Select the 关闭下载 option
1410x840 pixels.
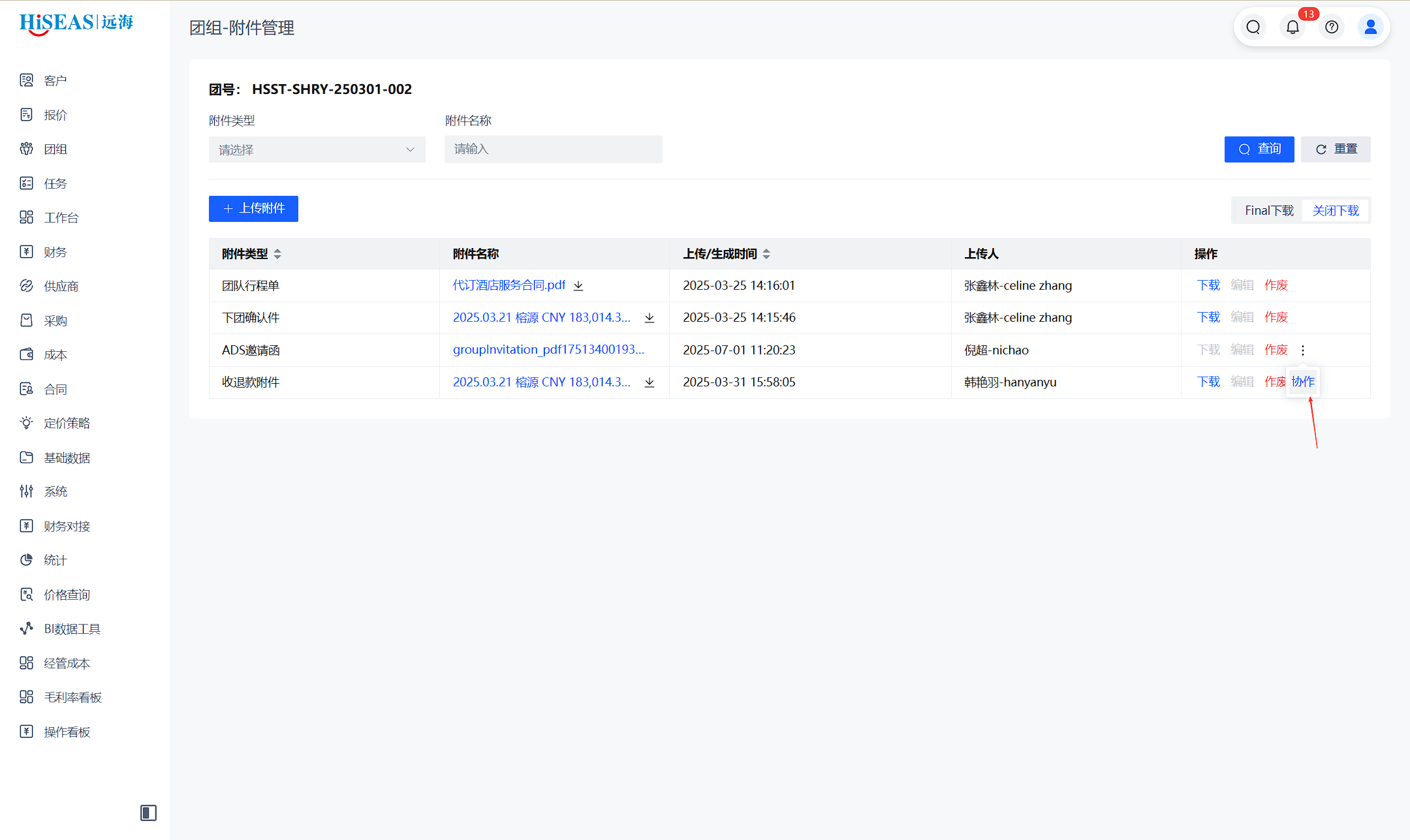[x=1336, y=210]
